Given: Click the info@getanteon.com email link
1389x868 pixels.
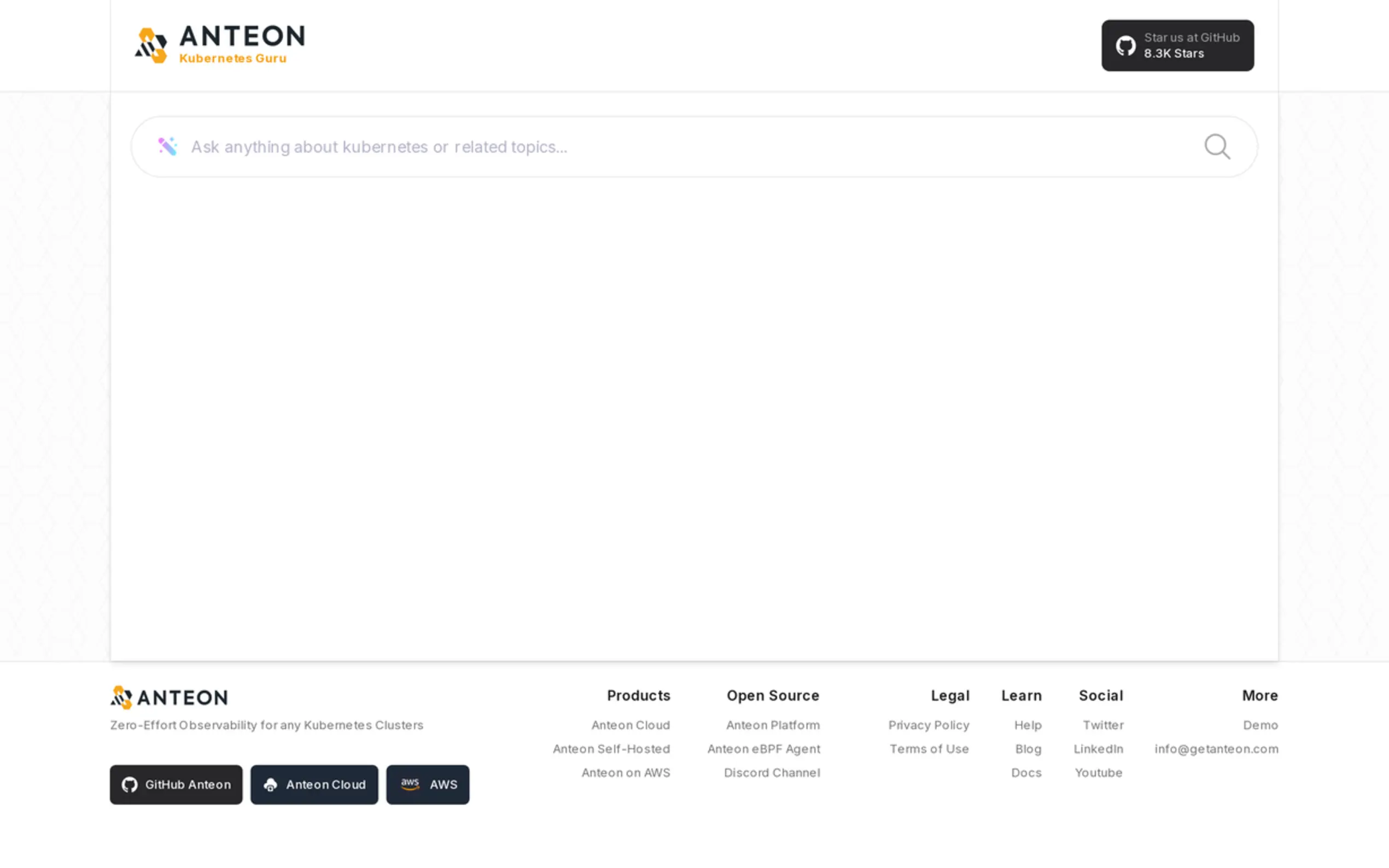Looking at the screenshot, I should [x=1216, y=749].
